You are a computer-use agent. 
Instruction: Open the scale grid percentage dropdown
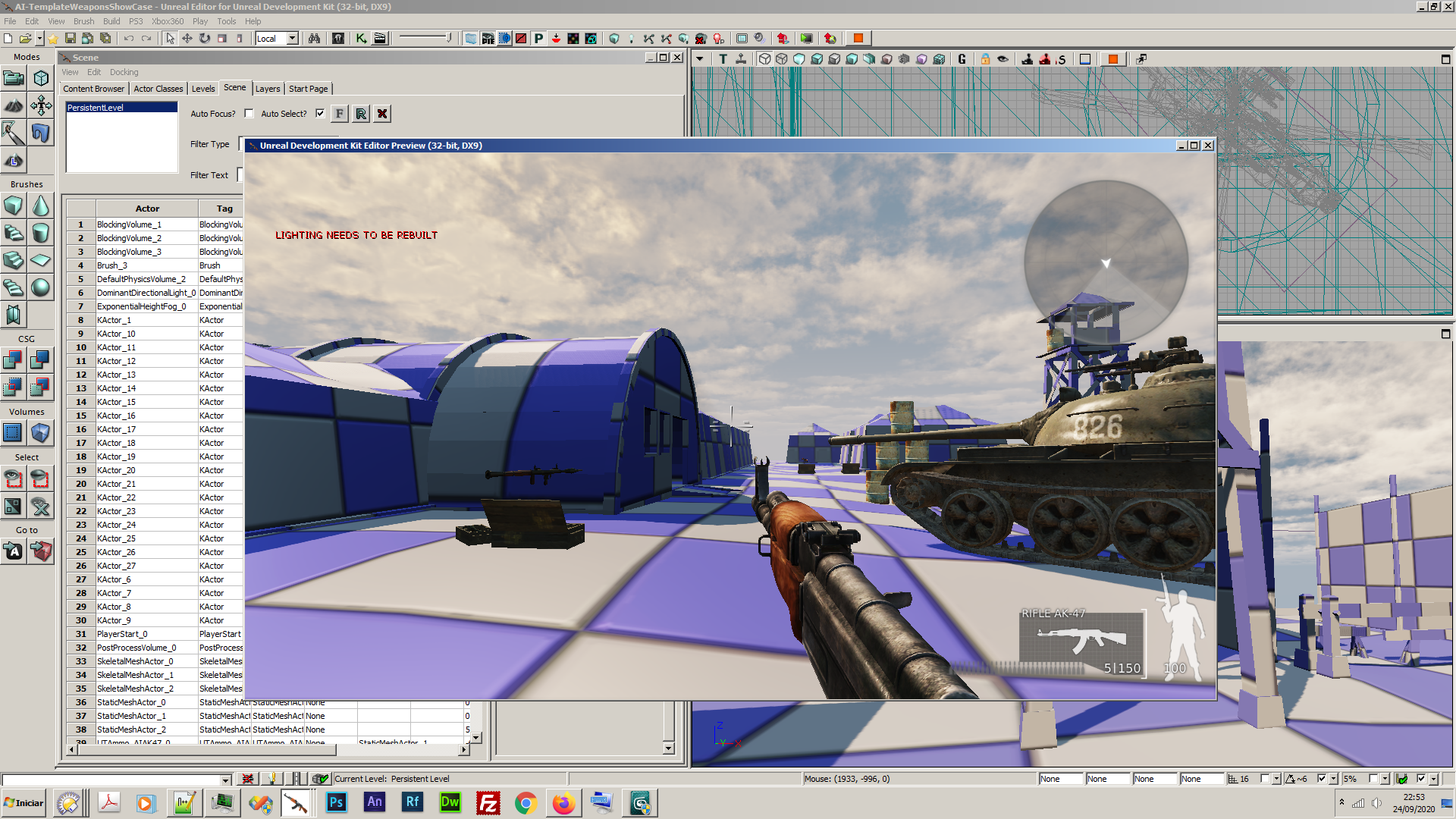click(x=1385, y=779)
